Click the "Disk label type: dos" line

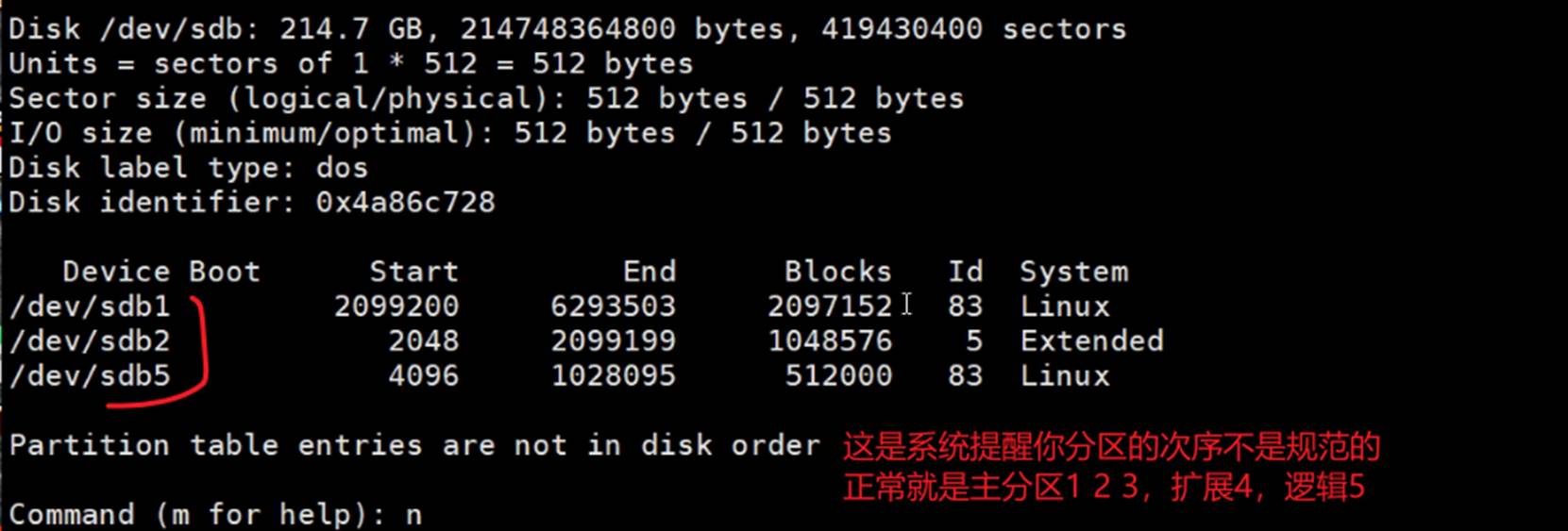pos(188,168)
